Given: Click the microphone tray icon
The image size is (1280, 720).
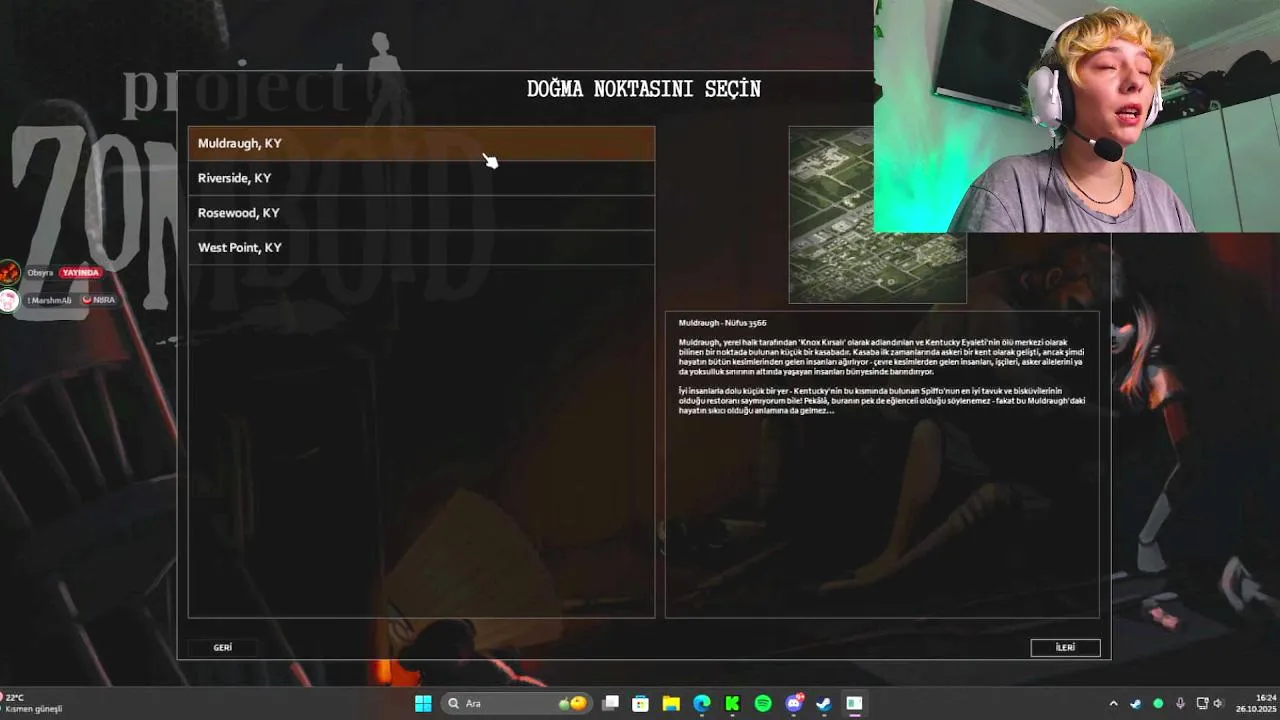Looking at the screenshot, I should click(1181, 703).
